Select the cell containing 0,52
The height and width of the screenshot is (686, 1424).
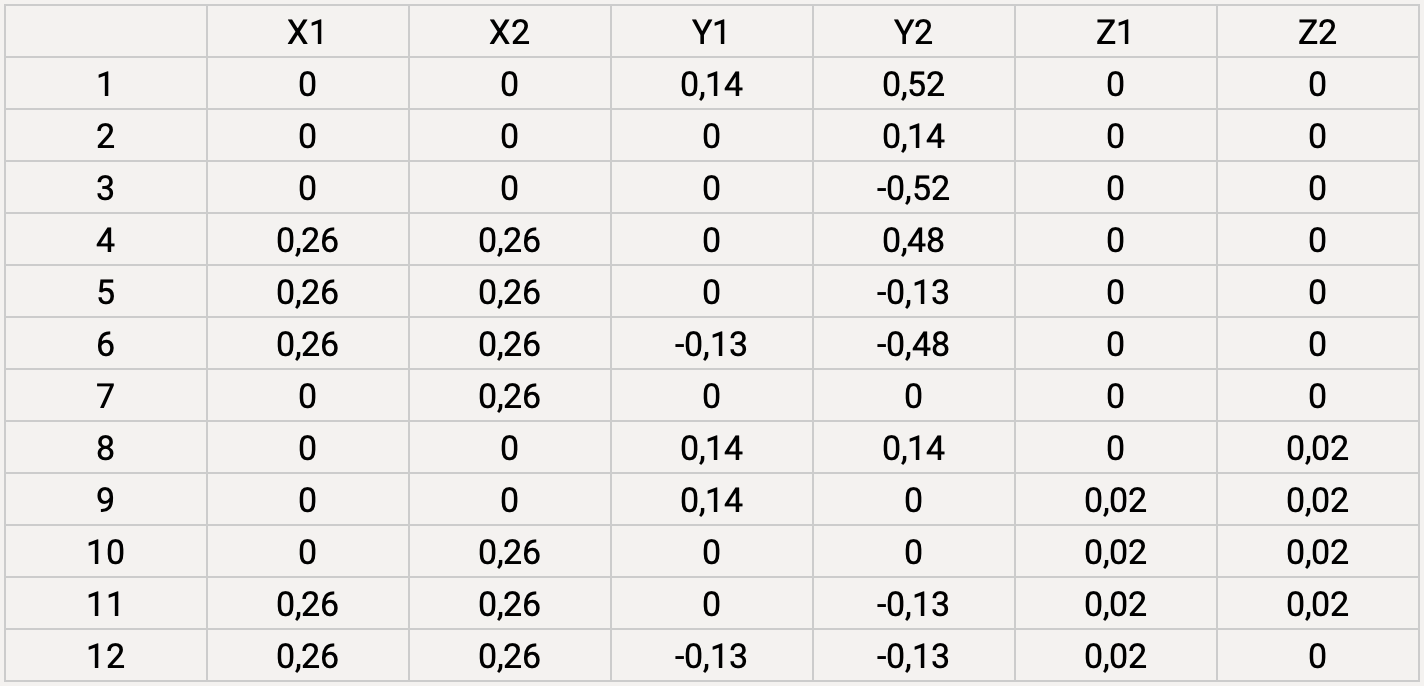point(913,85)
